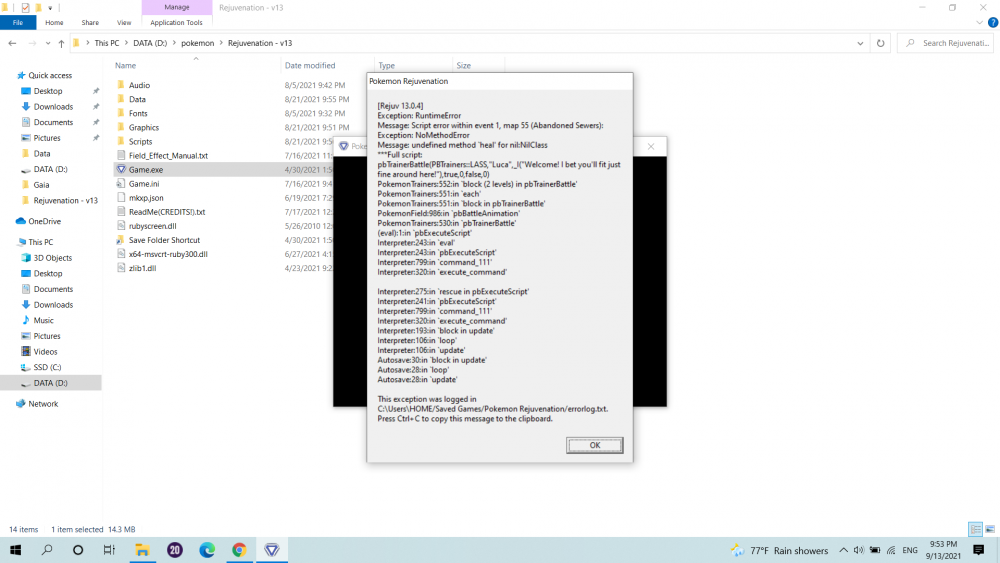Switch to details view layout icon
The width and height of the screenshot is (1000, 563).
[x=975, y=529]
